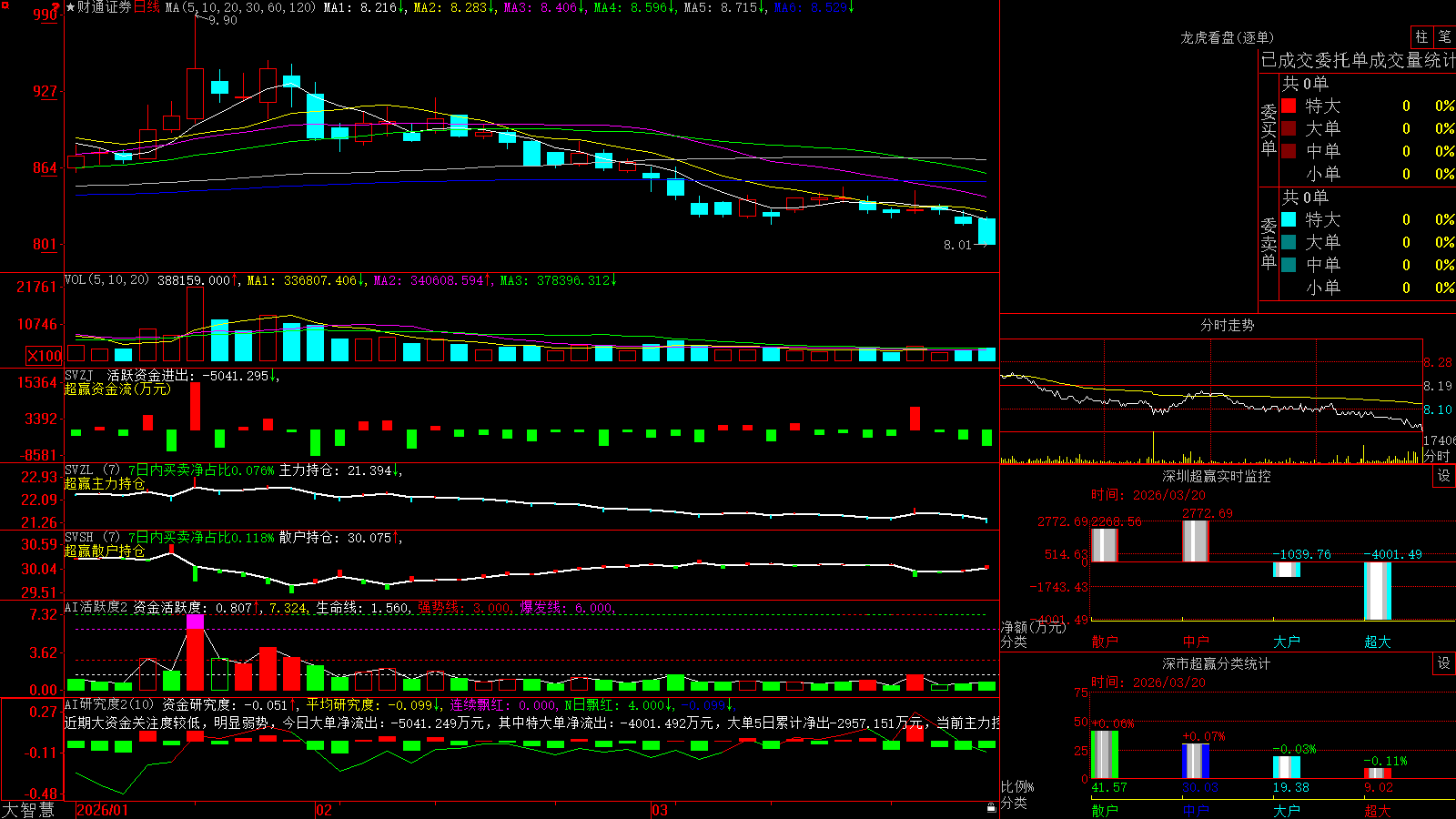Screen dimensions: 1456x819
Task: Click the 主力持仓: 21.394 value
Action: coord(339,470)
